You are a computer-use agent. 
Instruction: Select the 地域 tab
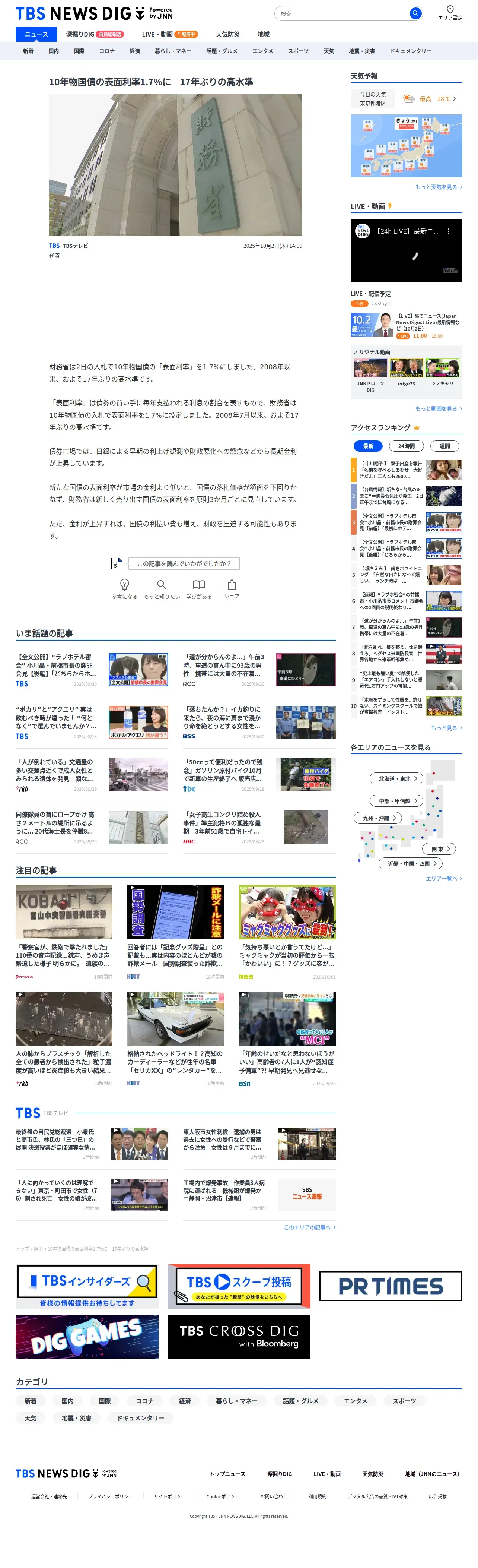[263, 34]
